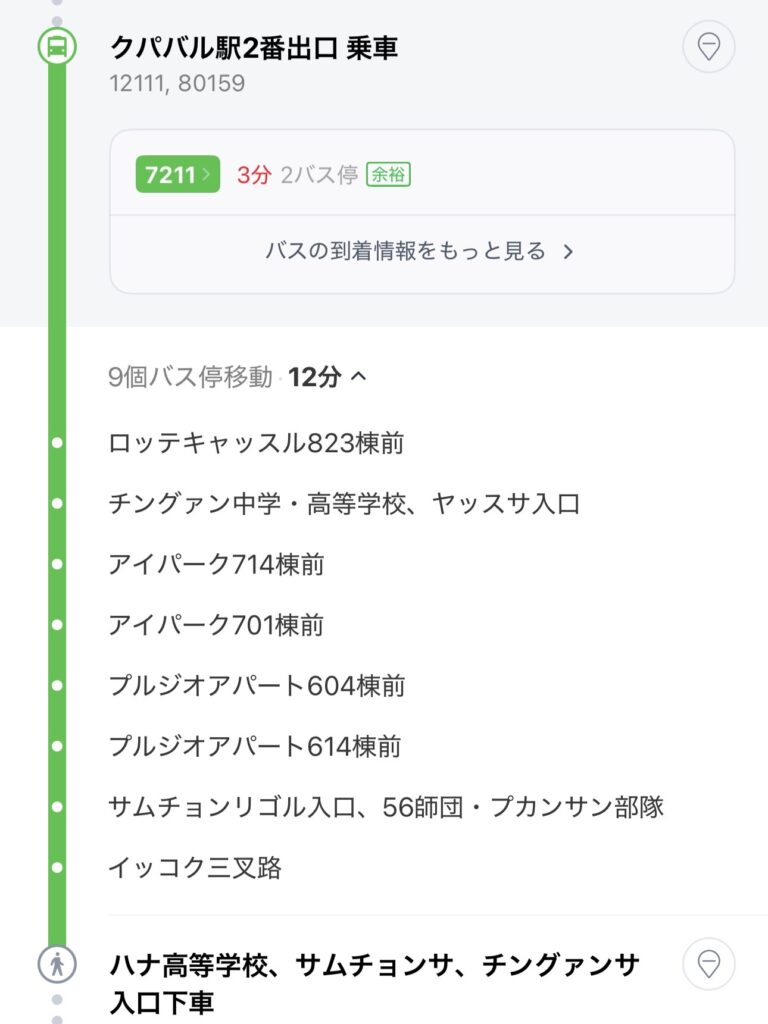Tap the ハナ高等学校 下車 stop heading
The width and height of the screenshot is (768, 1024).
(x=374, y=983)
